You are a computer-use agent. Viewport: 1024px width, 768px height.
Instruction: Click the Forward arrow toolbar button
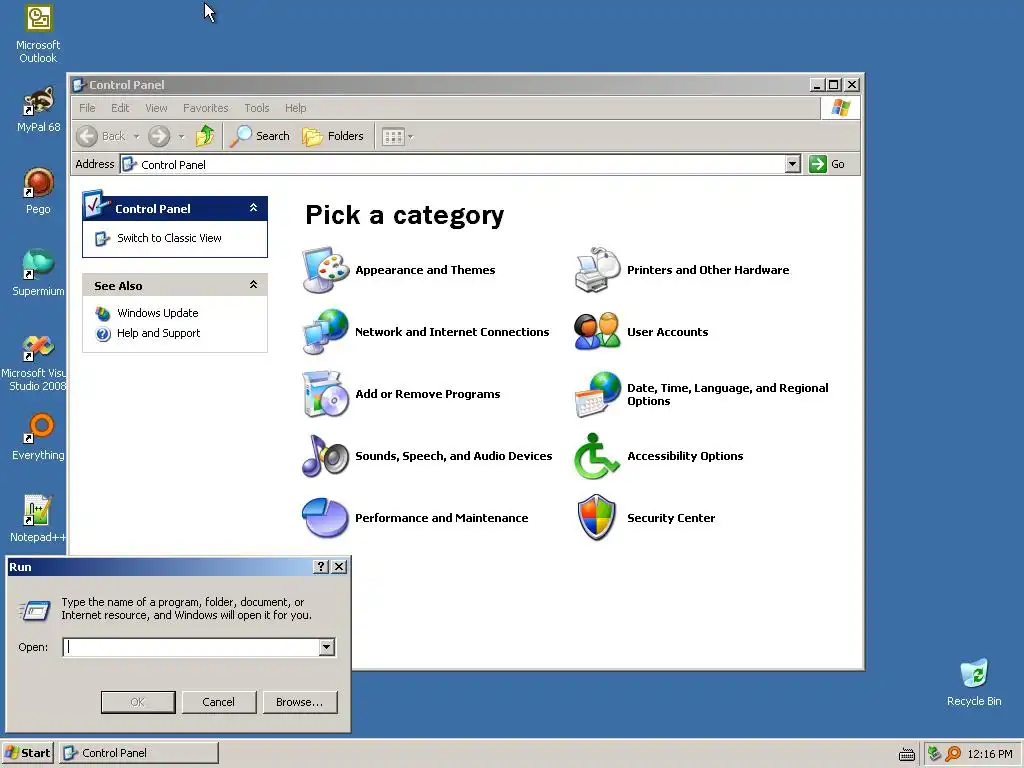(159, 136)
